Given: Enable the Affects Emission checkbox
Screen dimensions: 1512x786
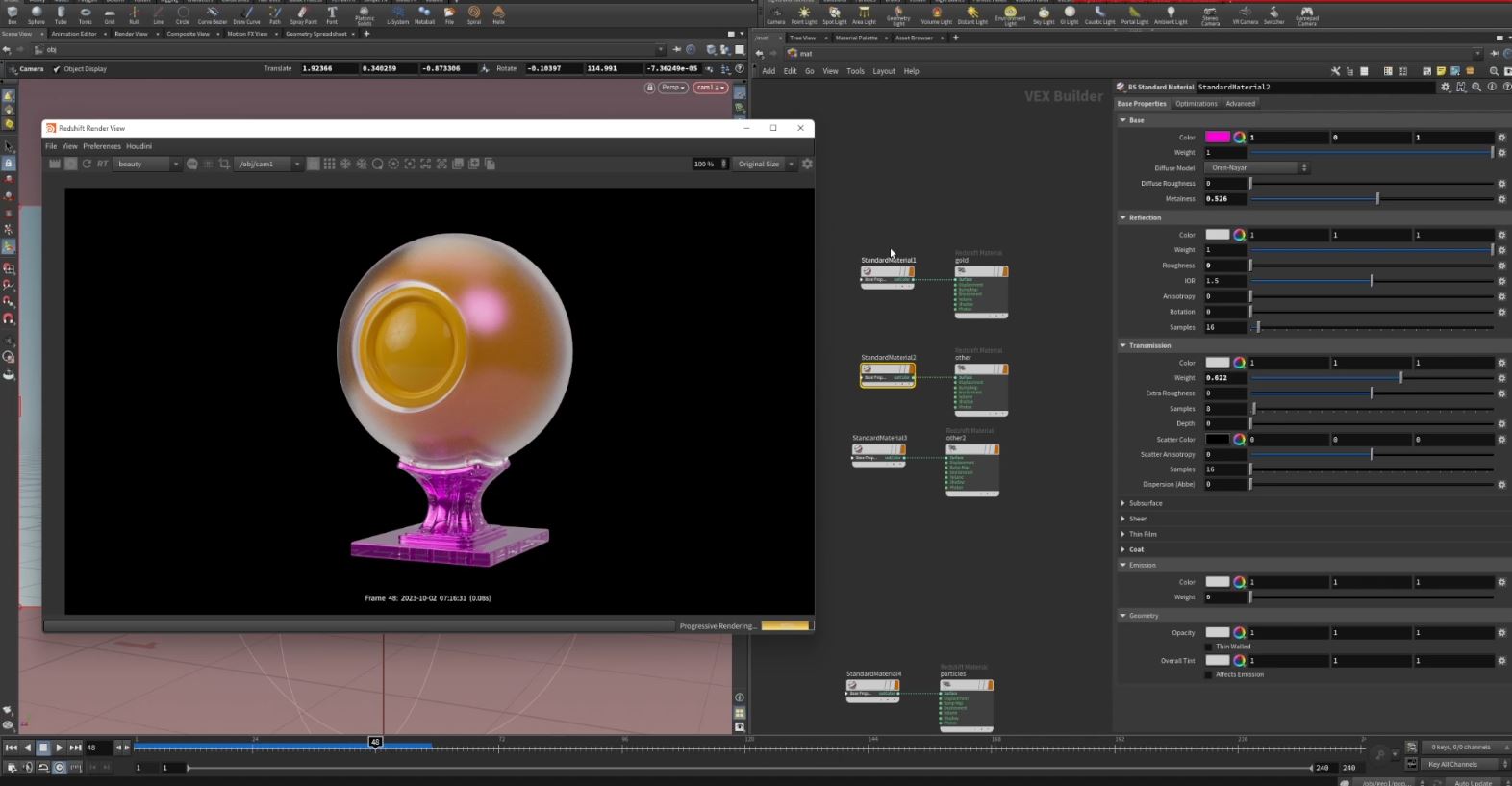Looking at the screenshot, I should tap(1209, 674).
